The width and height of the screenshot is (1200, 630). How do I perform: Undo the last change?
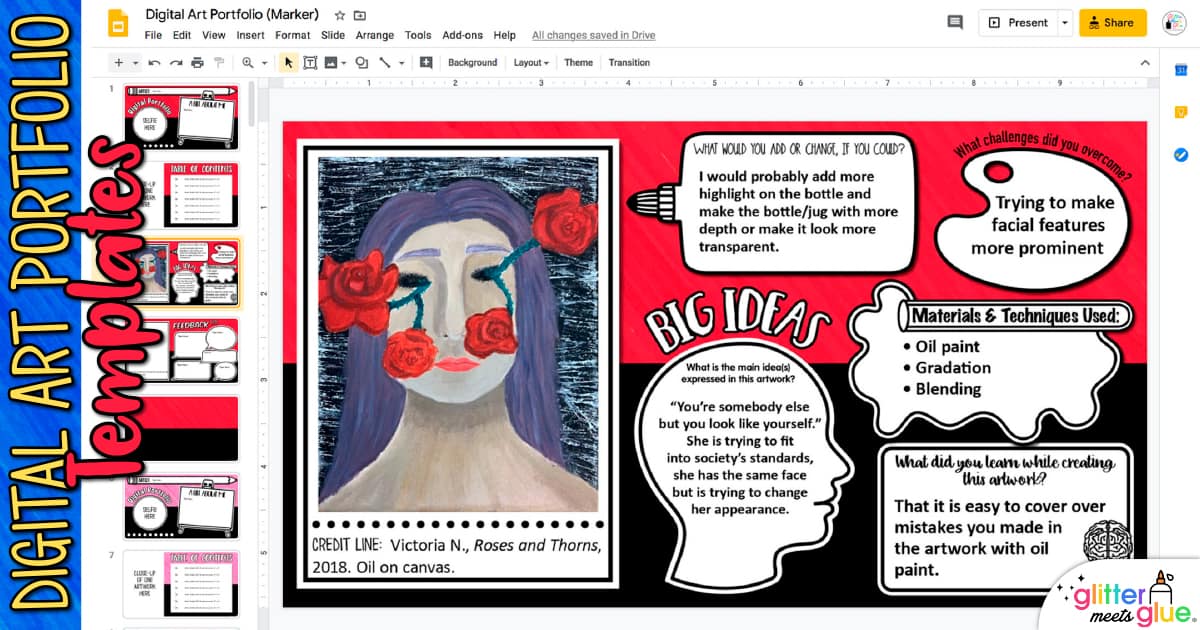[x=154, y=62]
